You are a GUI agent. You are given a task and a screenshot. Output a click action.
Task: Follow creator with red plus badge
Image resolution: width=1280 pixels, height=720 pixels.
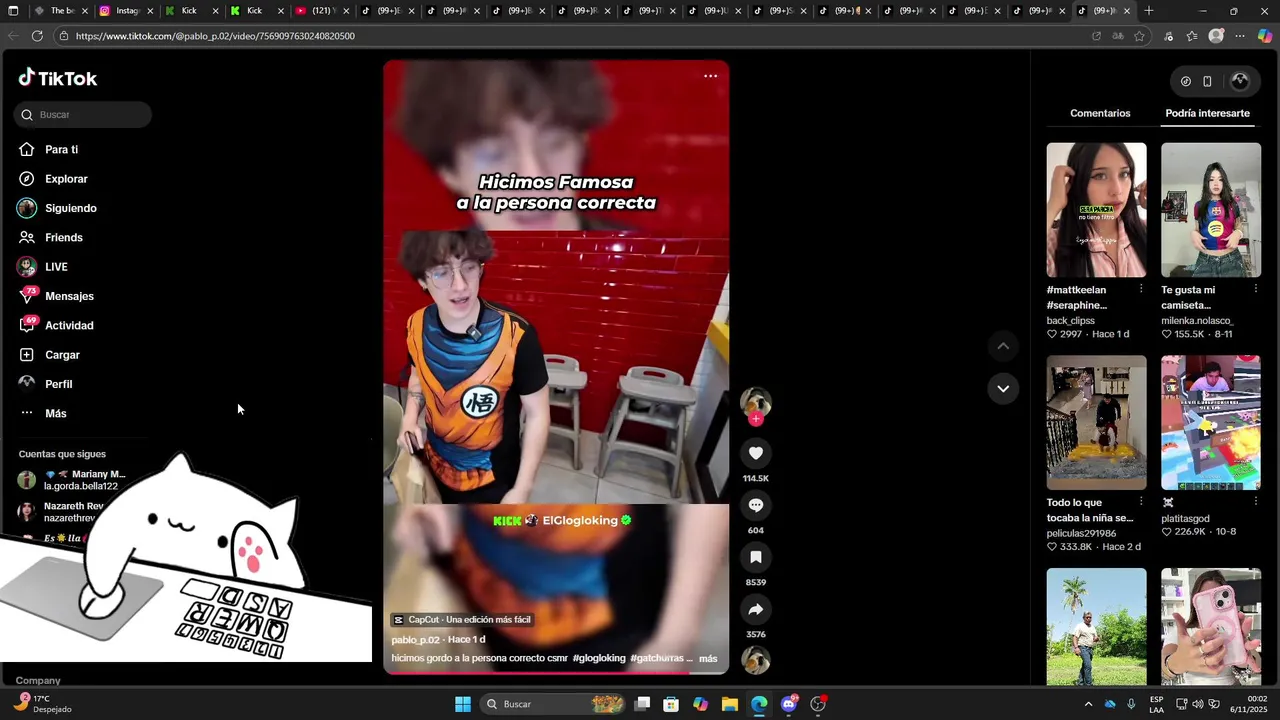coord(756,419)
